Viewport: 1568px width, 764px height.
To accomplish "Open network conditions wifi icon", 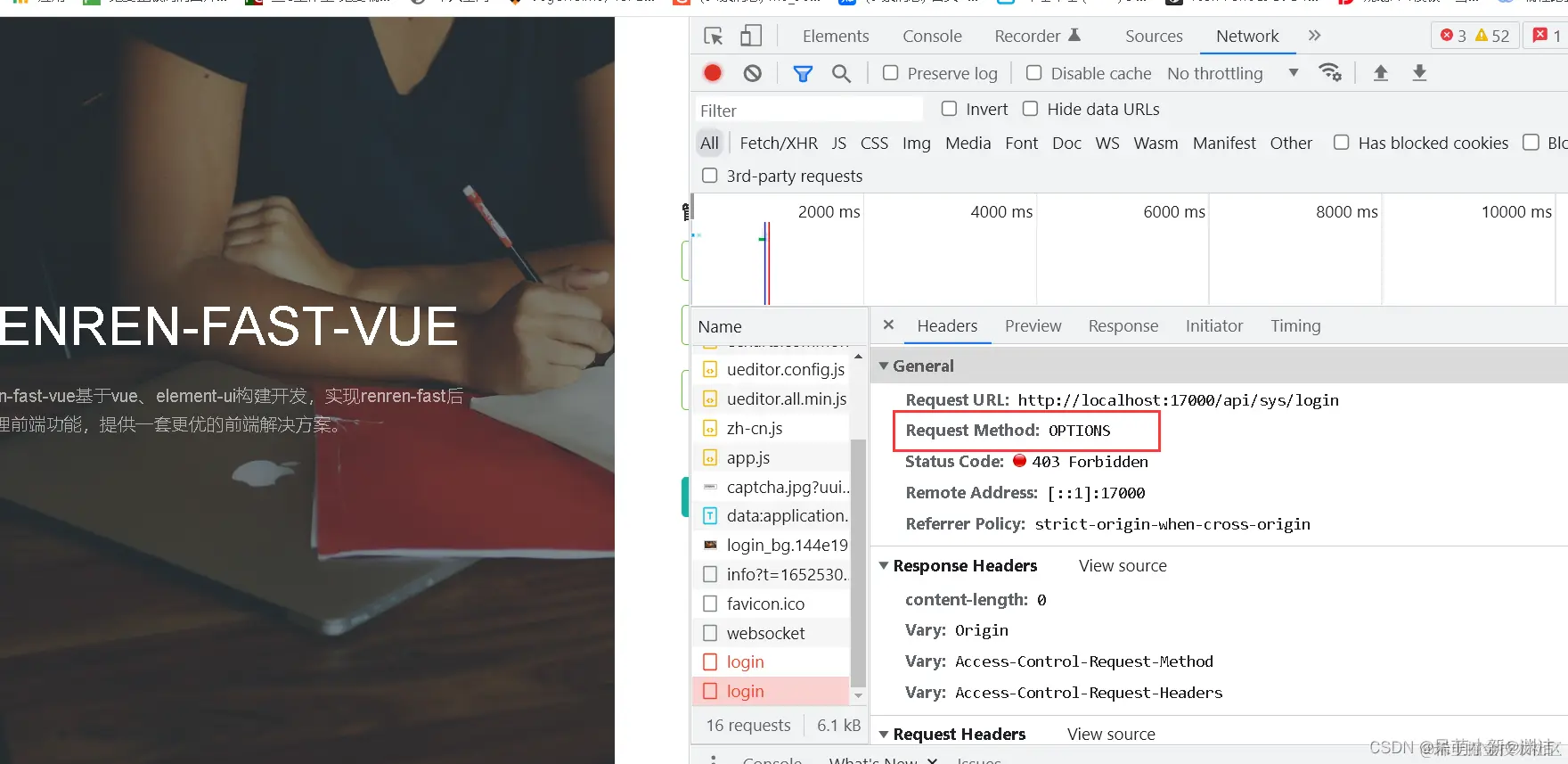I will point(1330,73).
